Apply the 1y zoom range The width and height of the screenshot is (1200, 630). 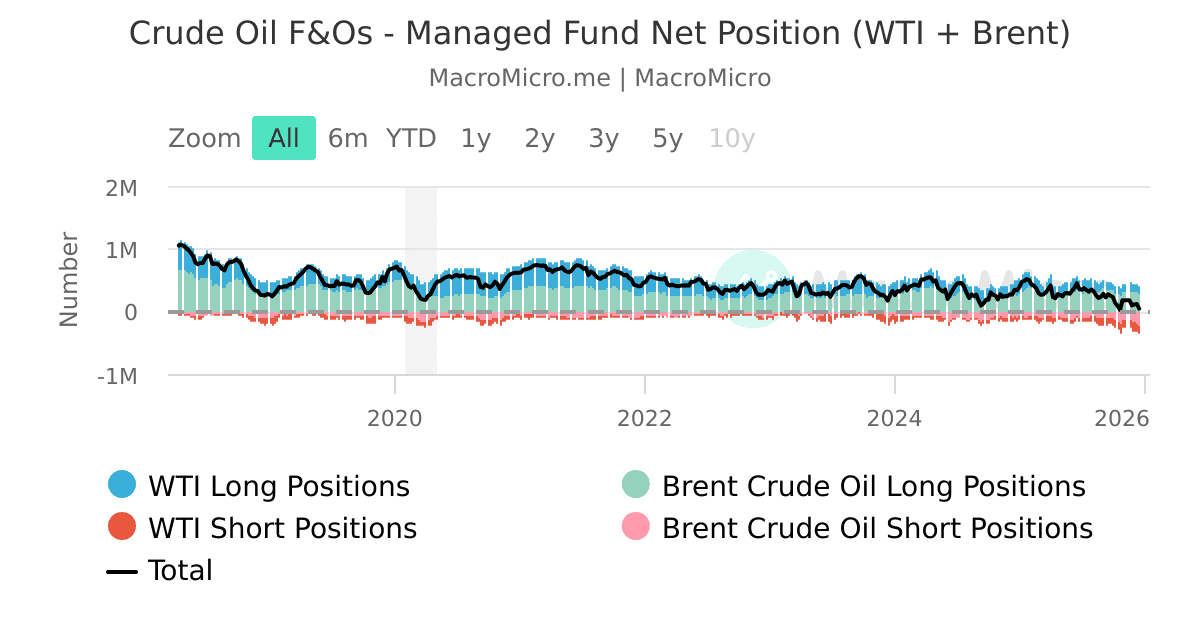474,138
